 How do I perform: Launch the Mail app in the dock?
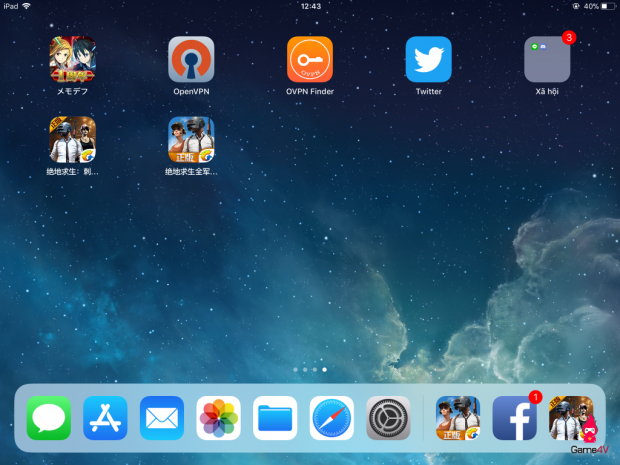[162, 418]
